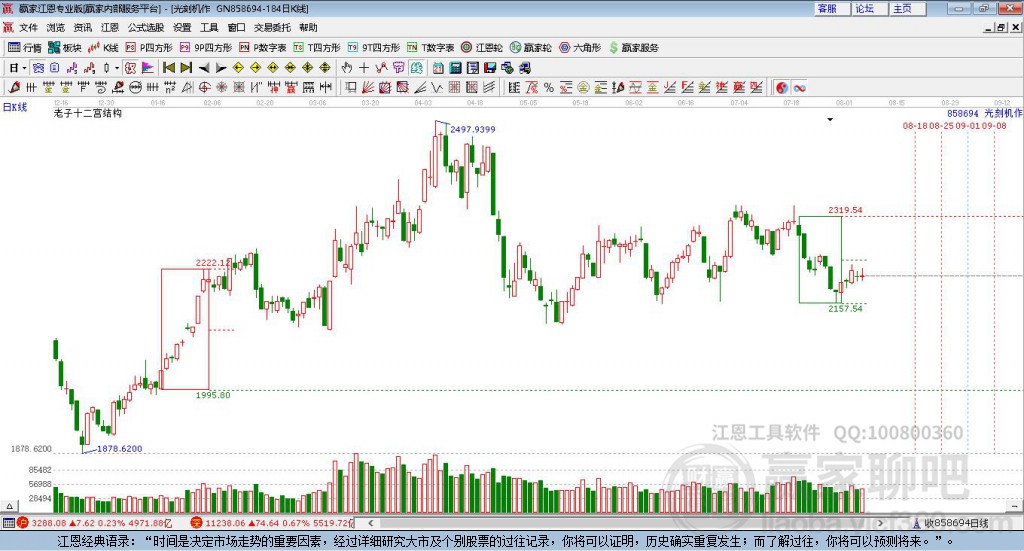This screenshot has height=551, width=1024.
Task: Open the 资讯 menu
Action: [x=82, y=27]
